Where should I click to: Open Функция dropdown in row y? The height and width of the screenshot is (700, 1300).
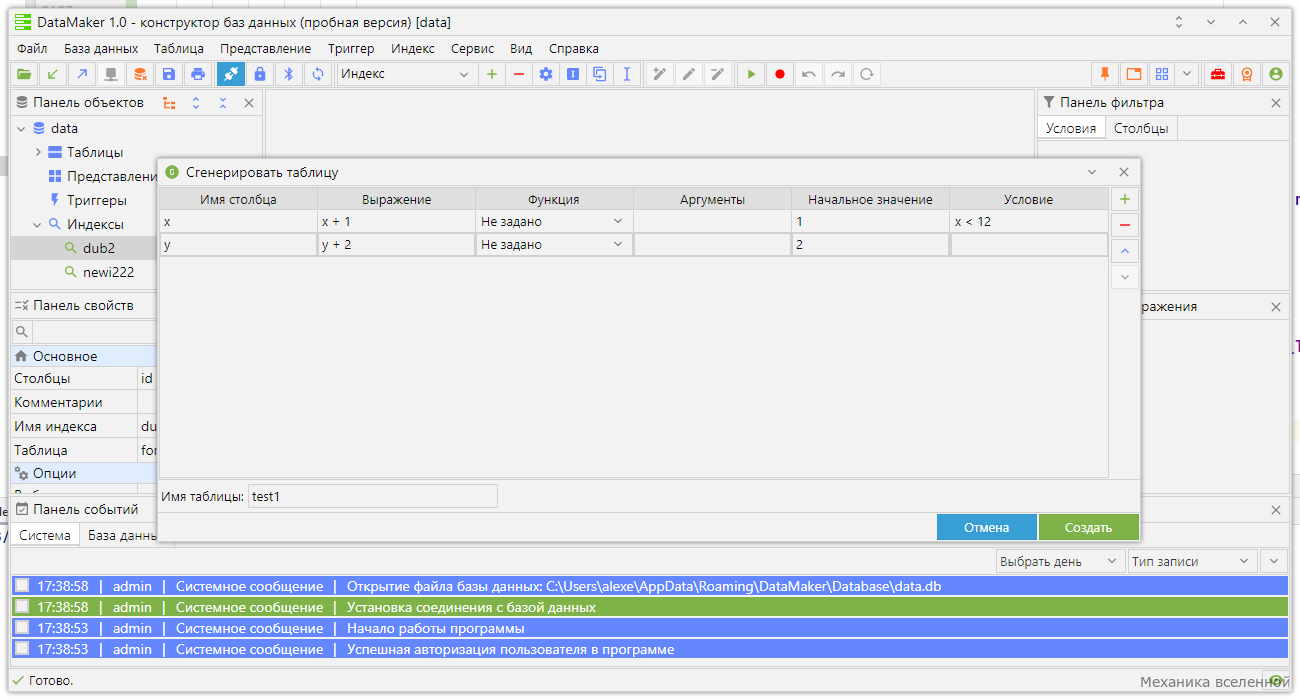pos(617,244)
